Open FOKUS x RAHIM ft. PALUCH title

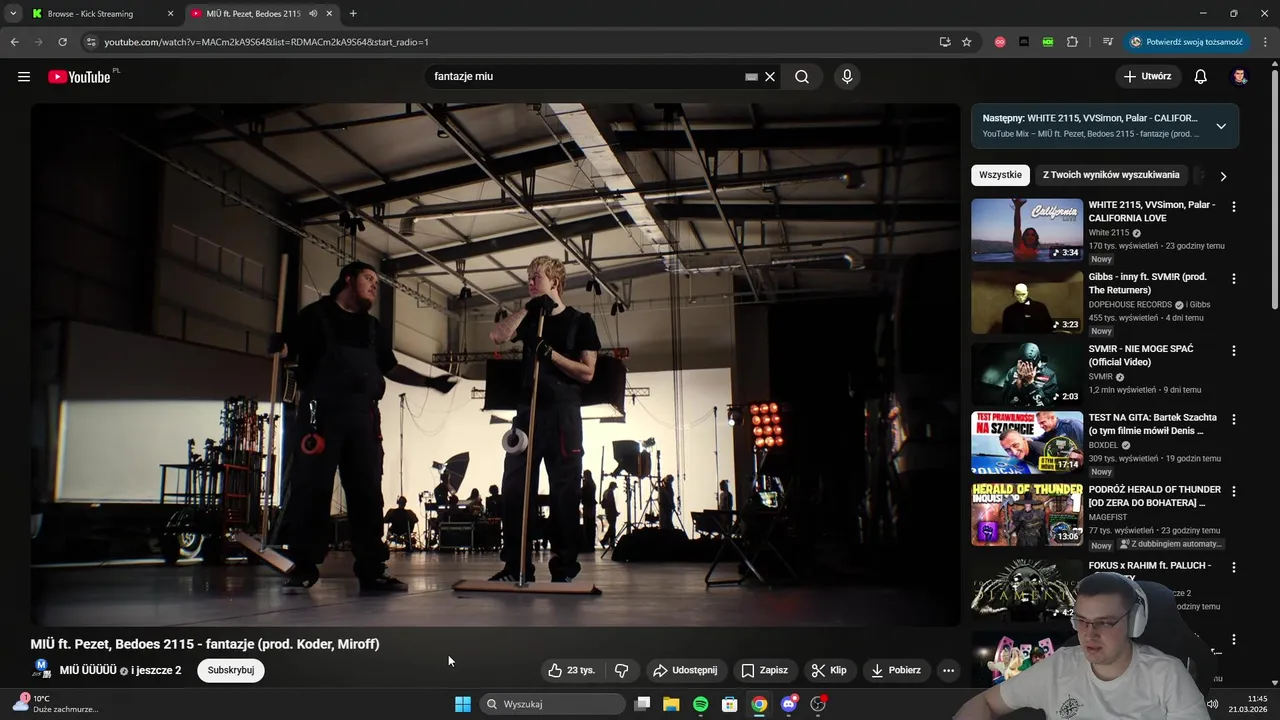pyautogui.click(x=1150, y=566)
